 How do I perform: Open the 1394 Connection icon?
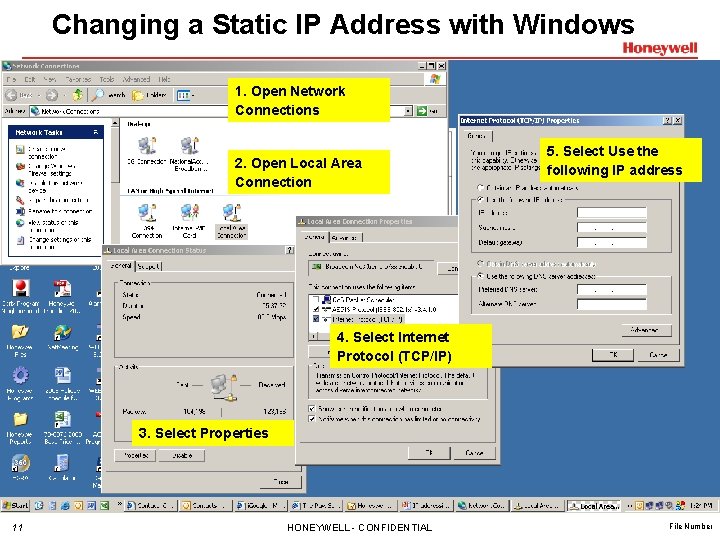[147, 221]
